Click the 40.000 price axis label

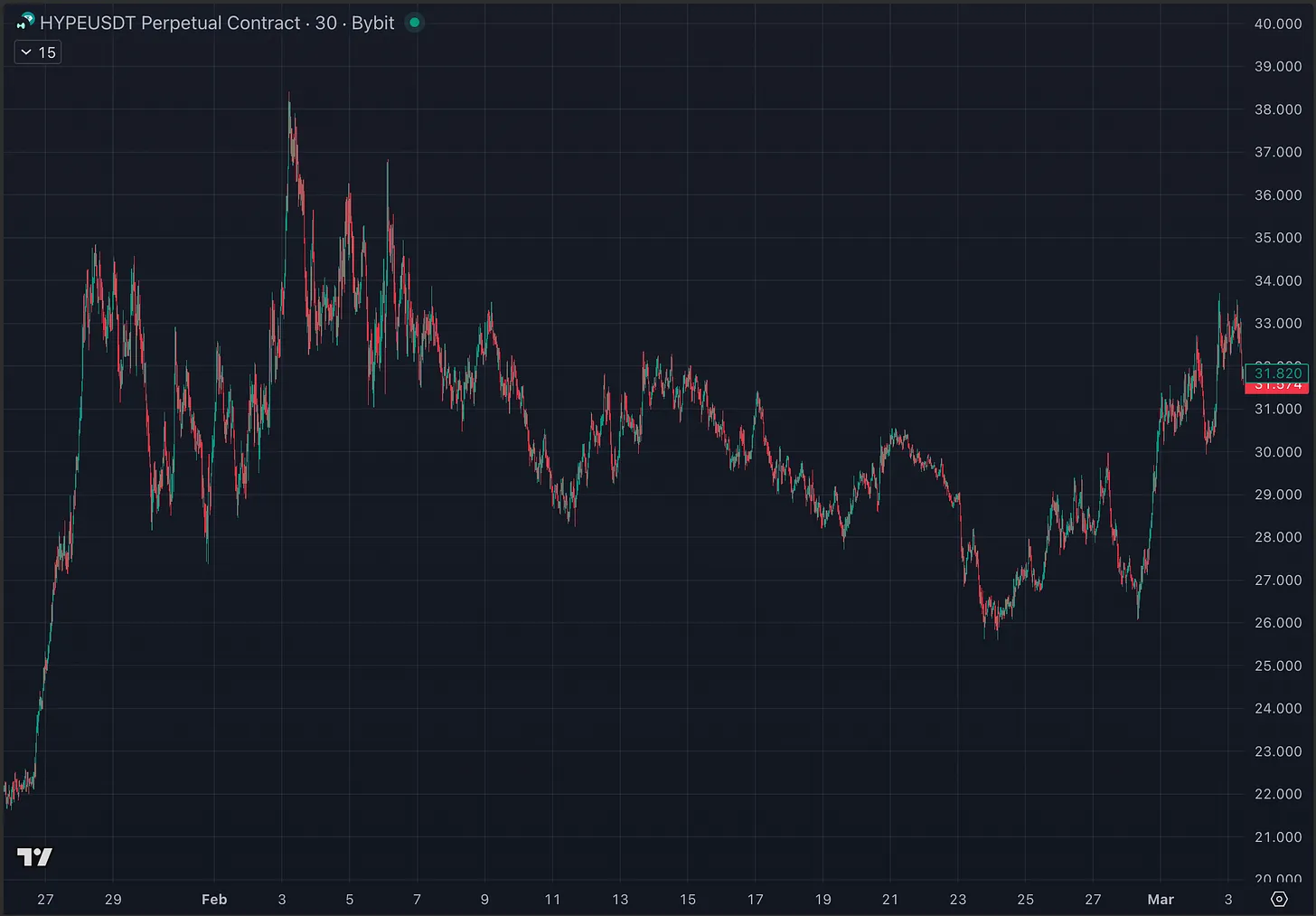coord(1277,24)
